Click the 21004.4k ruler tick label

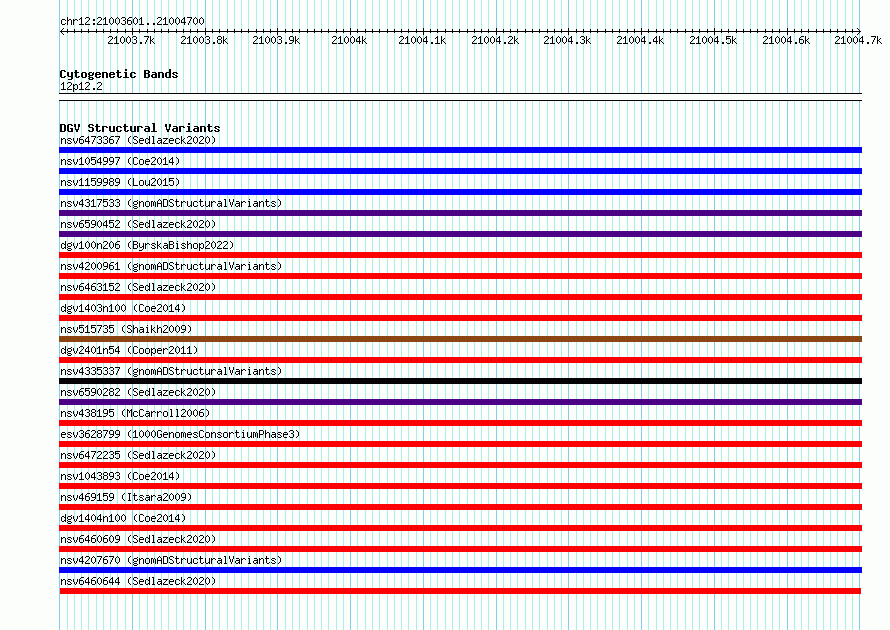click(x=640, y=40)
